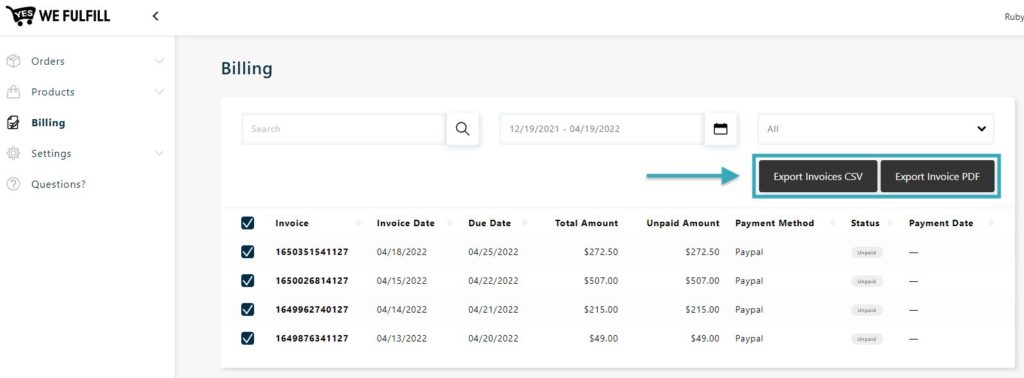Click the Settings gear icon
This screenshot has width=1024, height=378.
(x=13, y=153)
